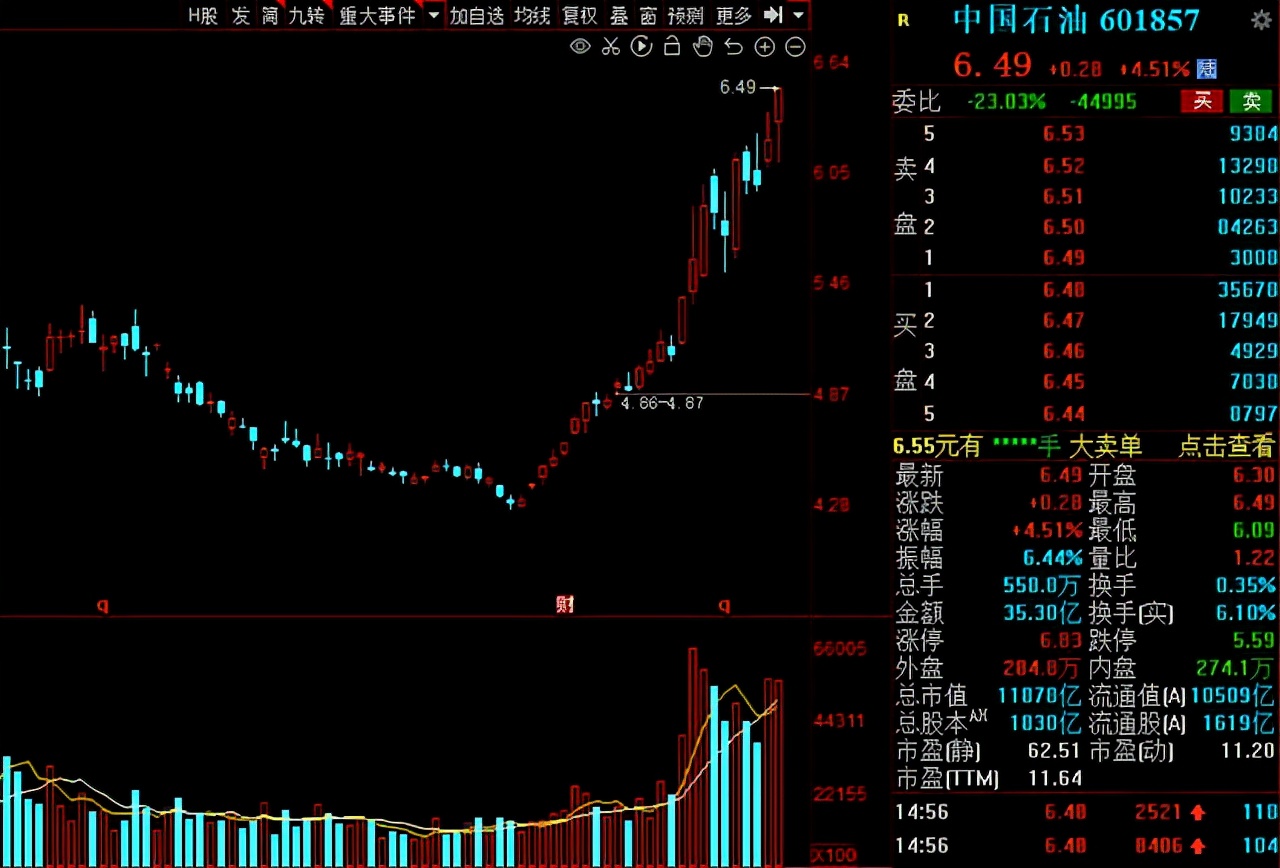Click the 点击查看 link
Screen dimensions: 1280x868
pos(1227,446)
